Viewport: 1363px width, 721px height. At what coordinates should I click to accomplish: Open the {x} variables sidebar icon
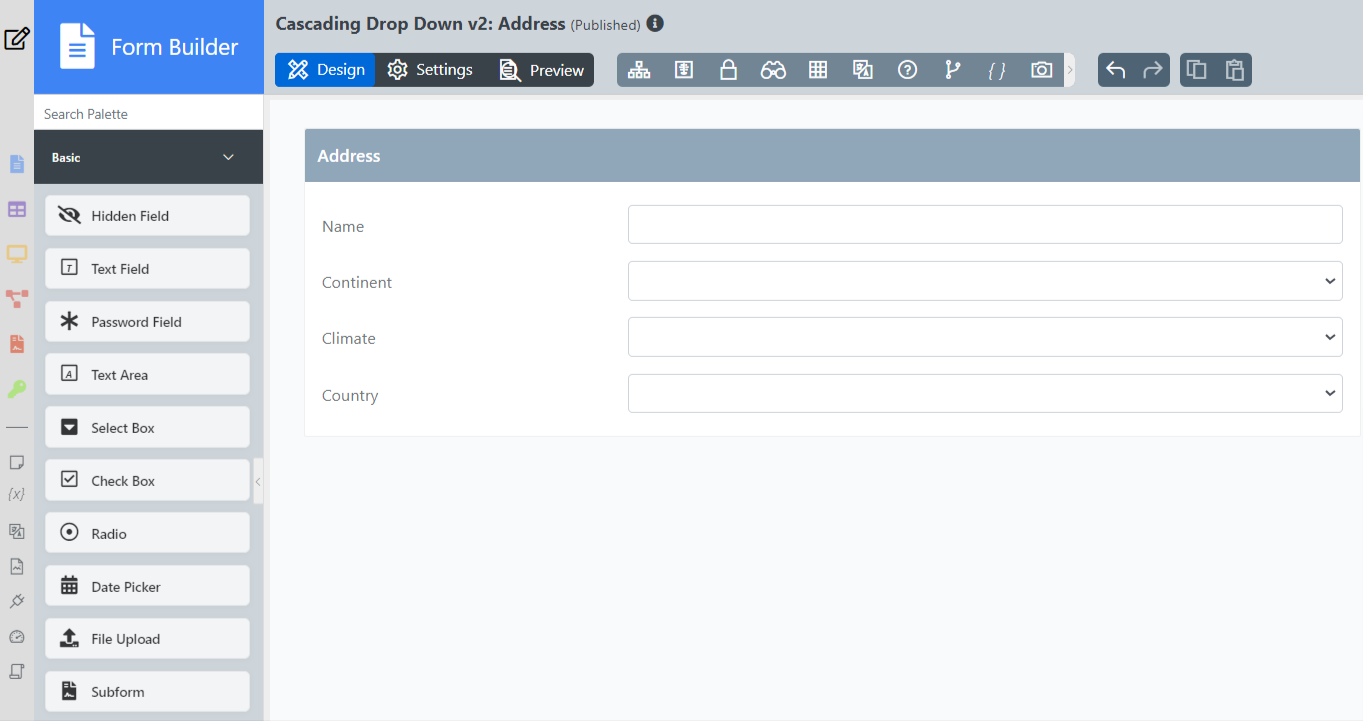coord(17,495)
